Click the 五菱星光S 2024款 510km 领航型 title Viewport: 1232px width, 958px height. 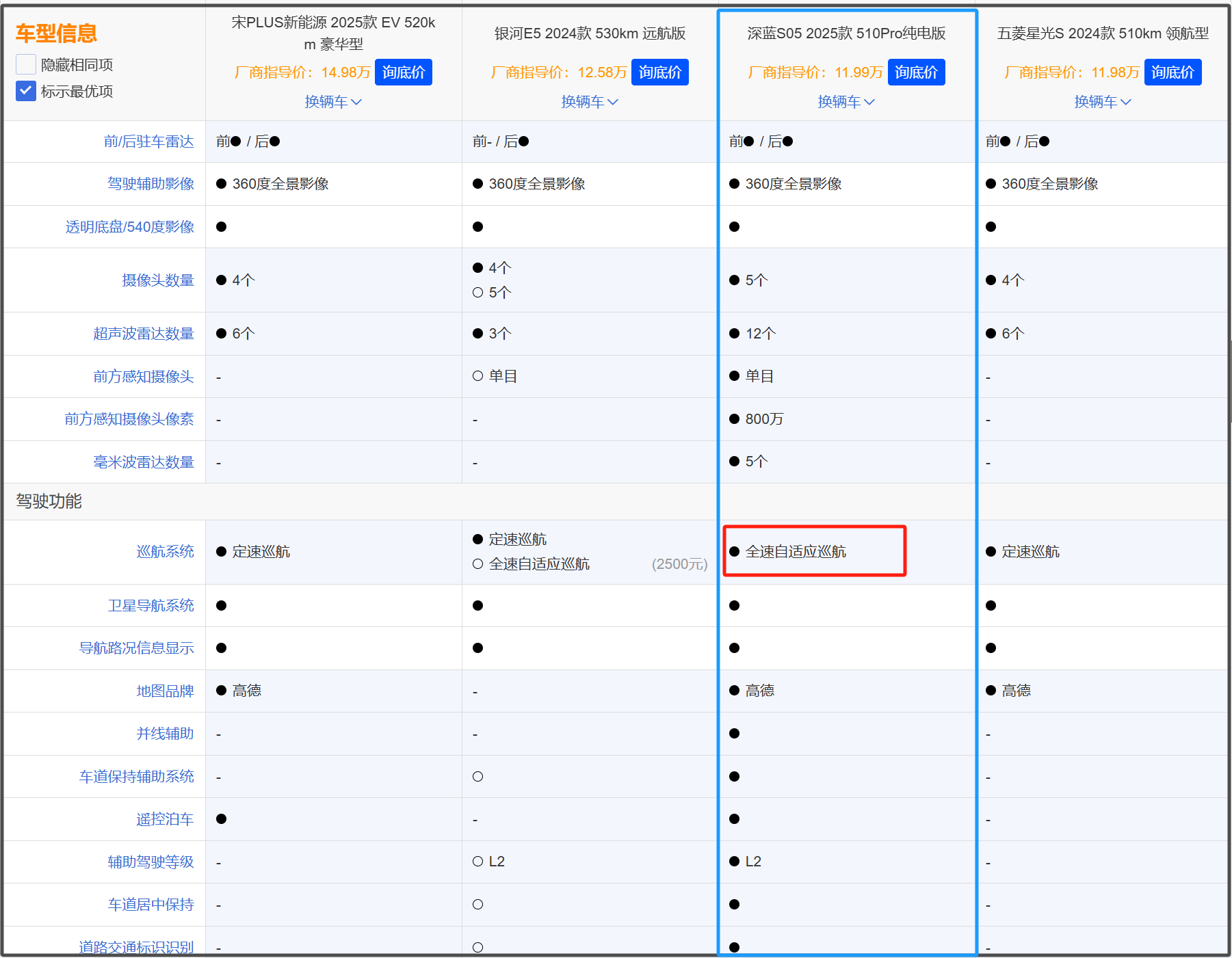click(1103, 34)
